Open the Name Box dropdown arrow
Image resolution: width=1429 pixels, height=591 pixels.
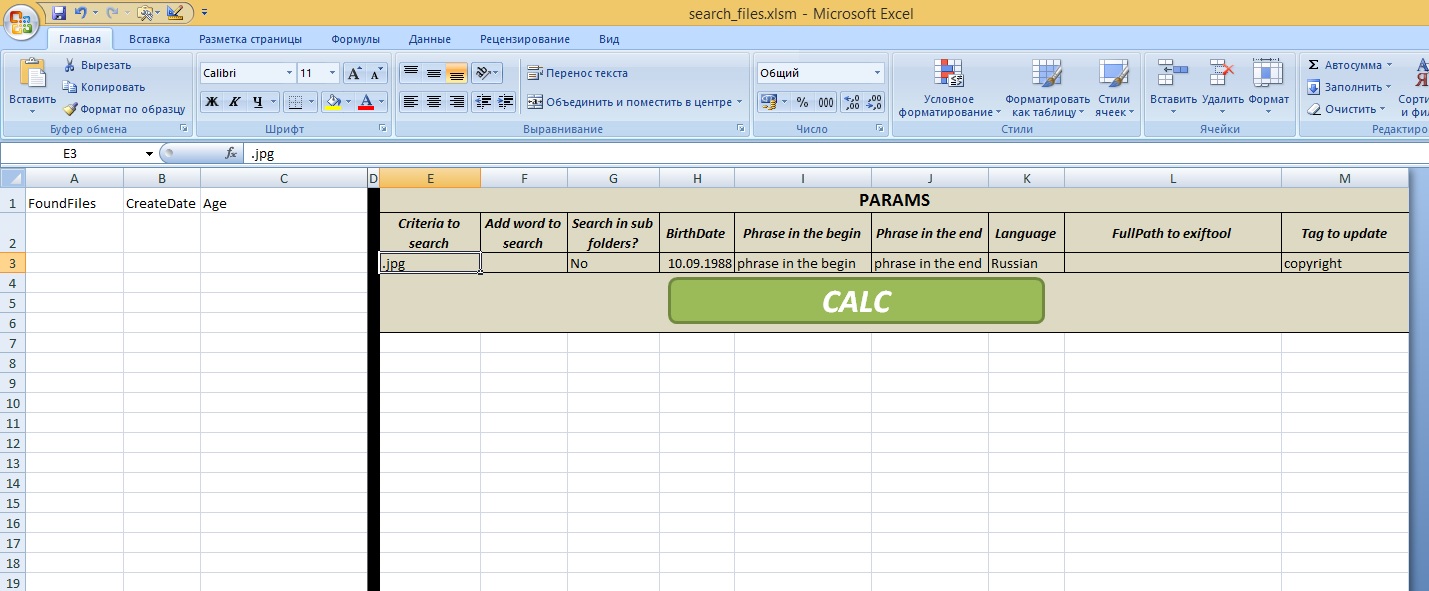click(149, 154)
